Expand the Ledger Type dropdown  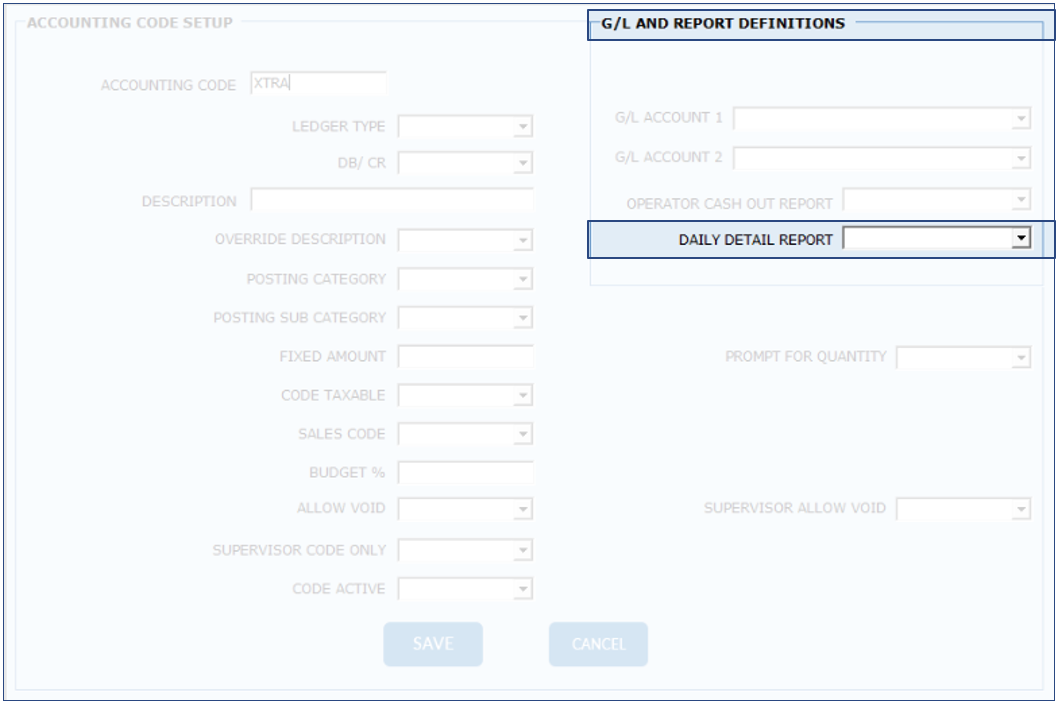coord(522,127)
